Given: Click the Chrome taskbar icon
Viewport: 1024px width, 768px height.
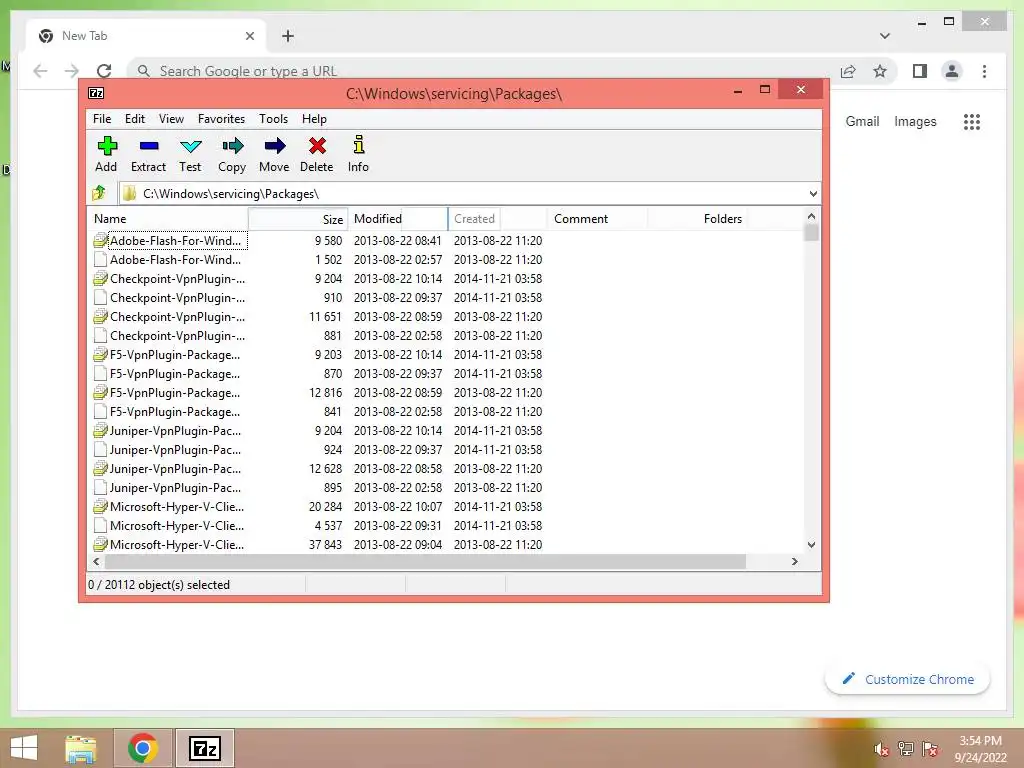Looking at the screenshot, I should pyautogui.click(x=142, y=748).
